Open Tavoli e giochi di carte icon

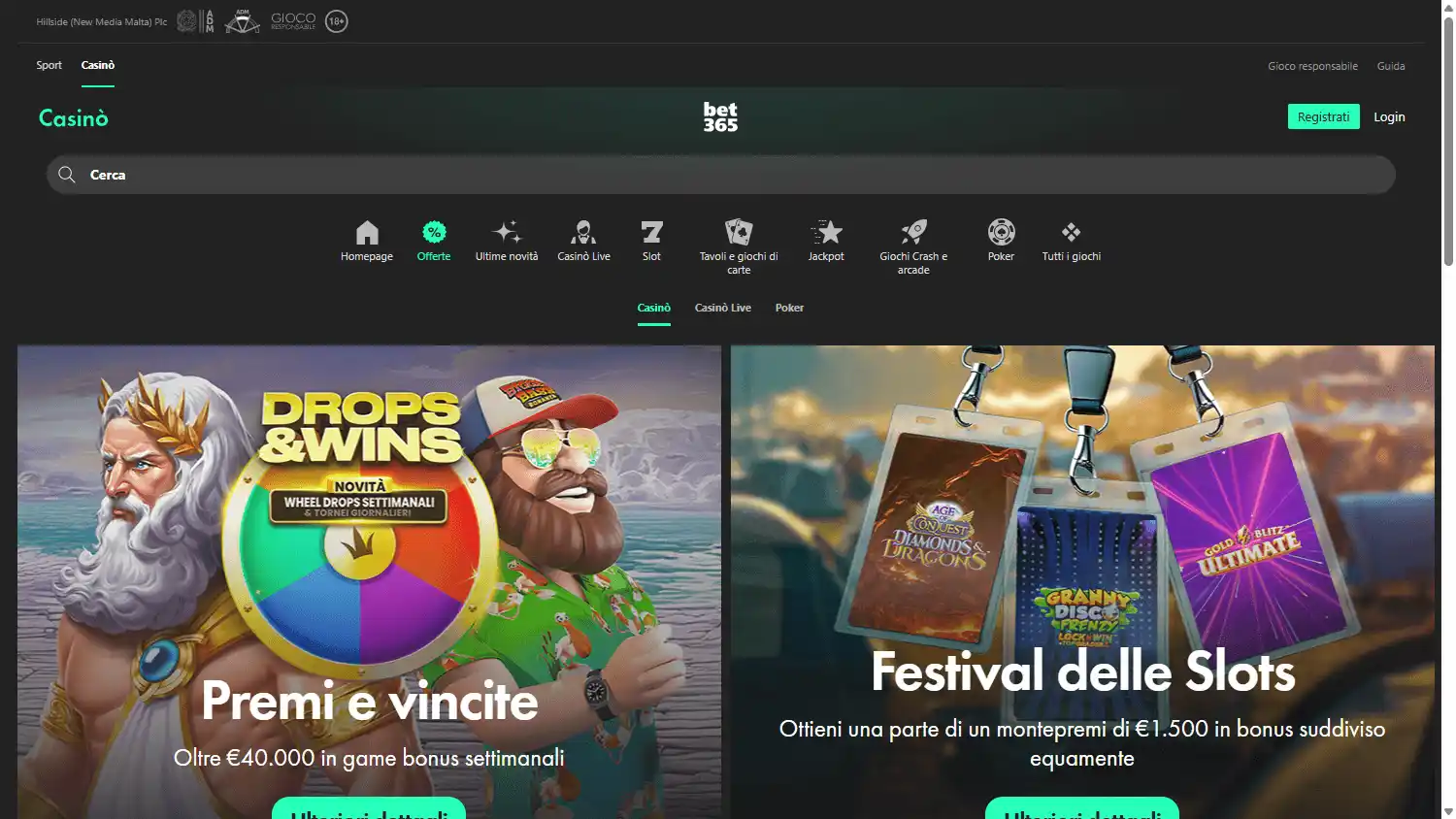[739, 232]
